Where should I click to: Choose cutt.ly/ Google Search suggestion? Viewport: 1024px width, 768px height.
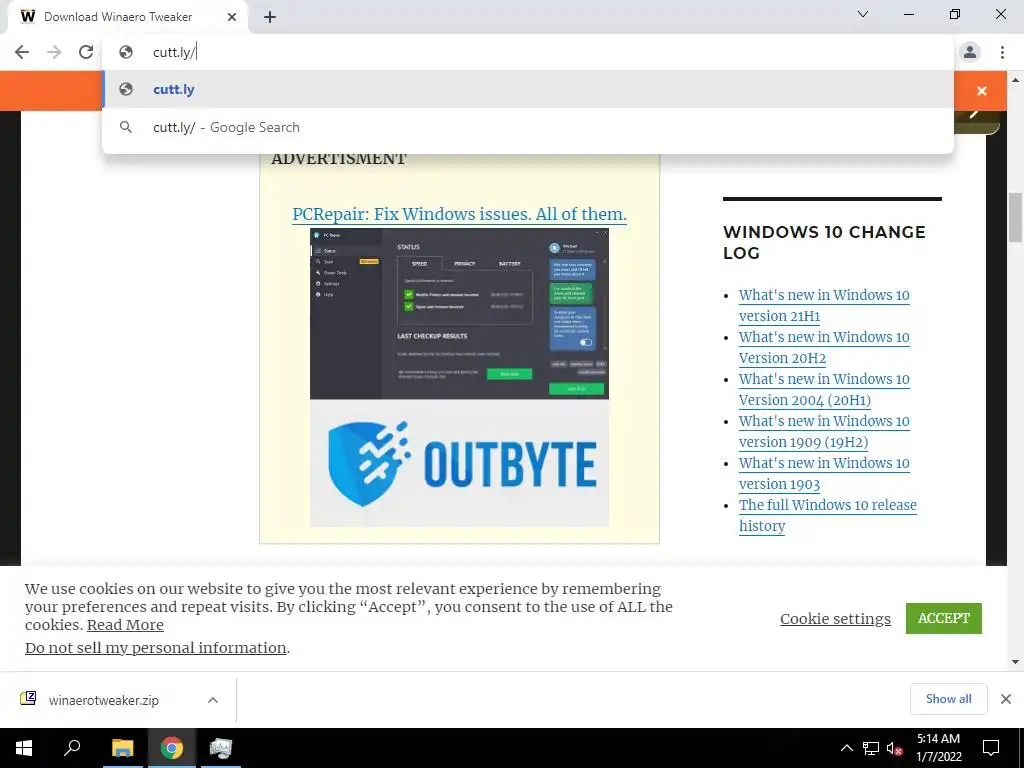528,127
